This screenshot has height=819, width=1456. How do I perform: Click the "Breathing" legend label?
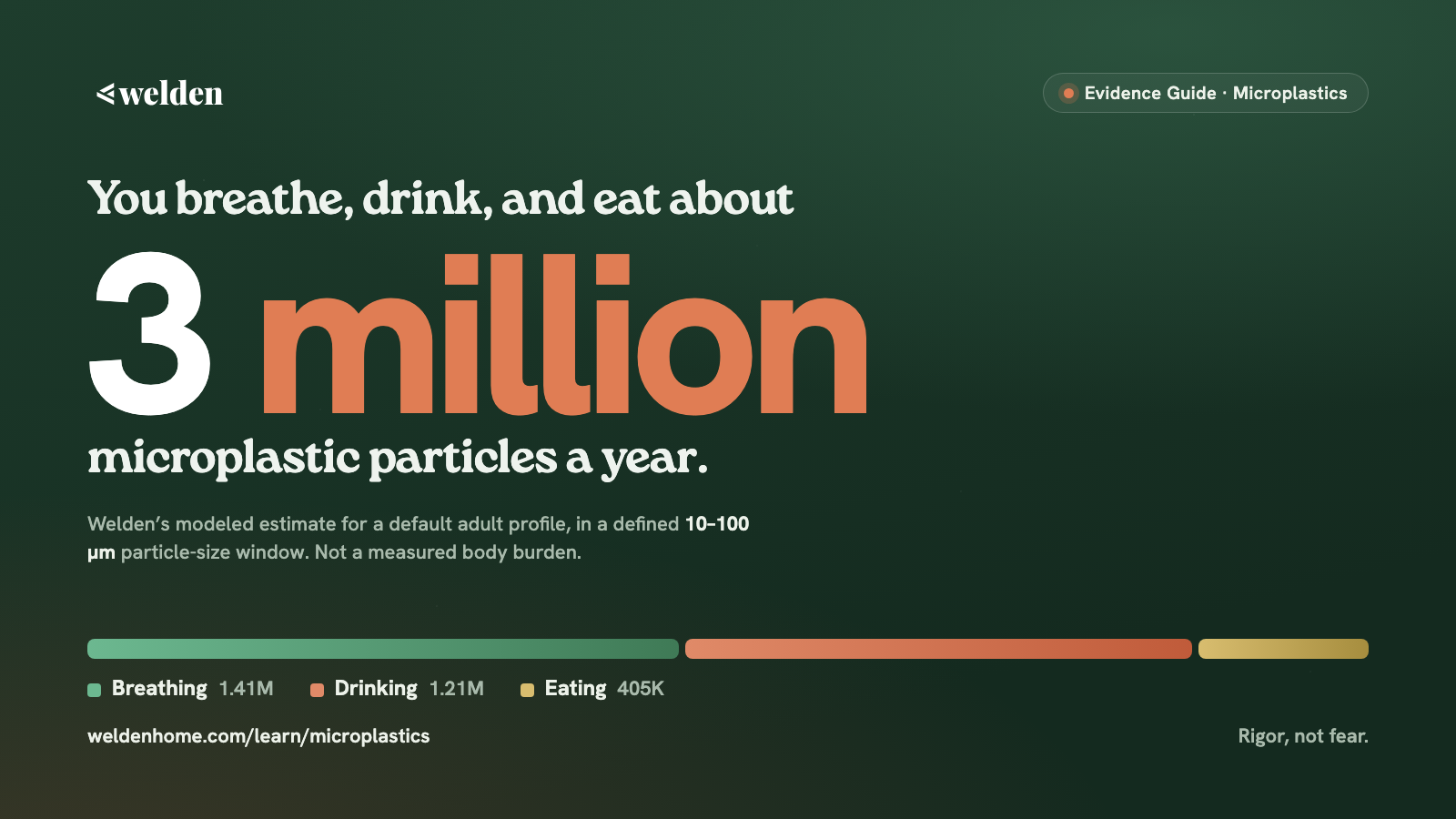point(159,689)
